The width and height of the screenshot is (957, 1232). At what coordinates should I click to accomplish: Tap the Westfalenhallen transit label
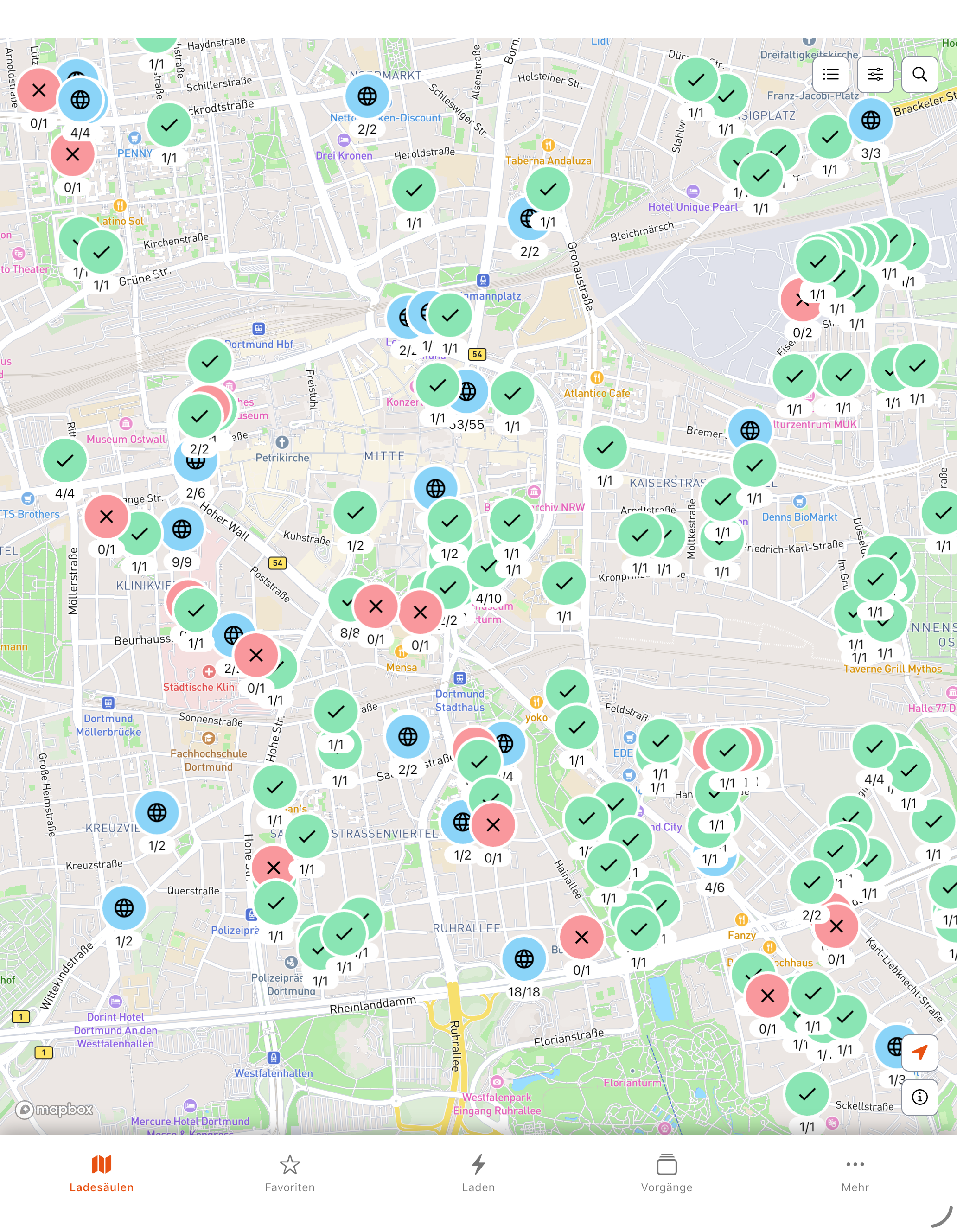click(x=274, y=1073)
